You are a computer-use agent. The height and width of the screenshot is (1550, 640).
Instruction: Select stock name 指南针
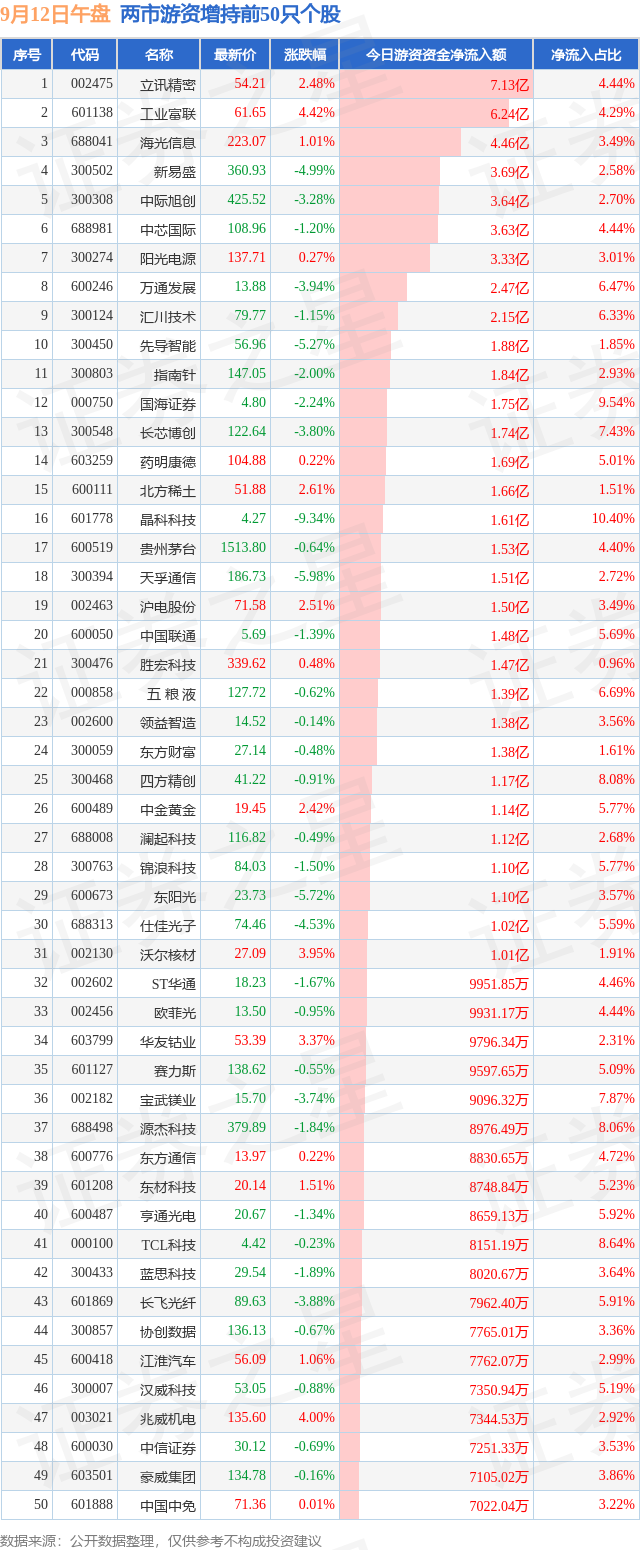(x=175, y=375)
